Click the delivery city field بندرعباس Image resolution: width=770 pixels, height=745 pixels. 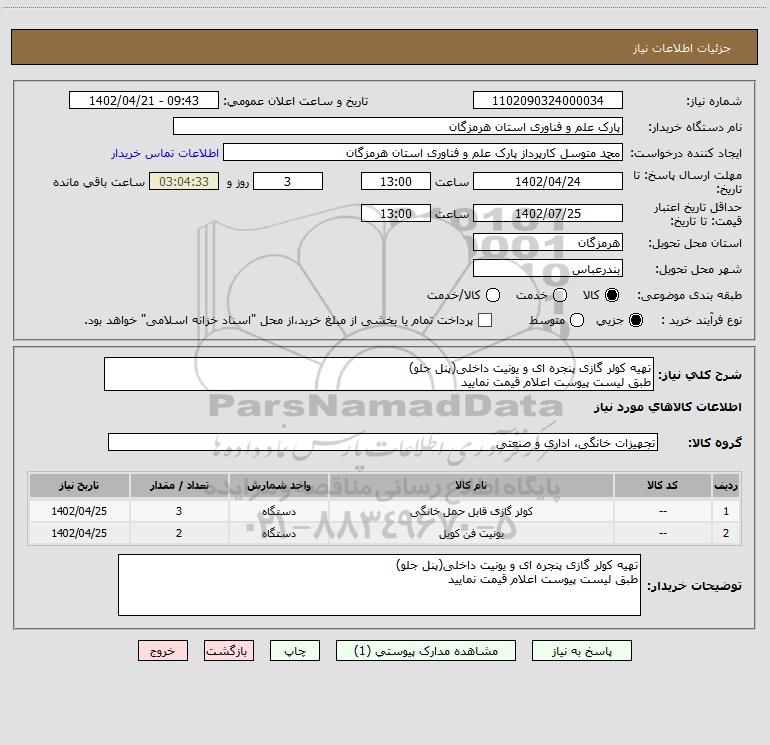pyautogui.click(x=548, y=269)
